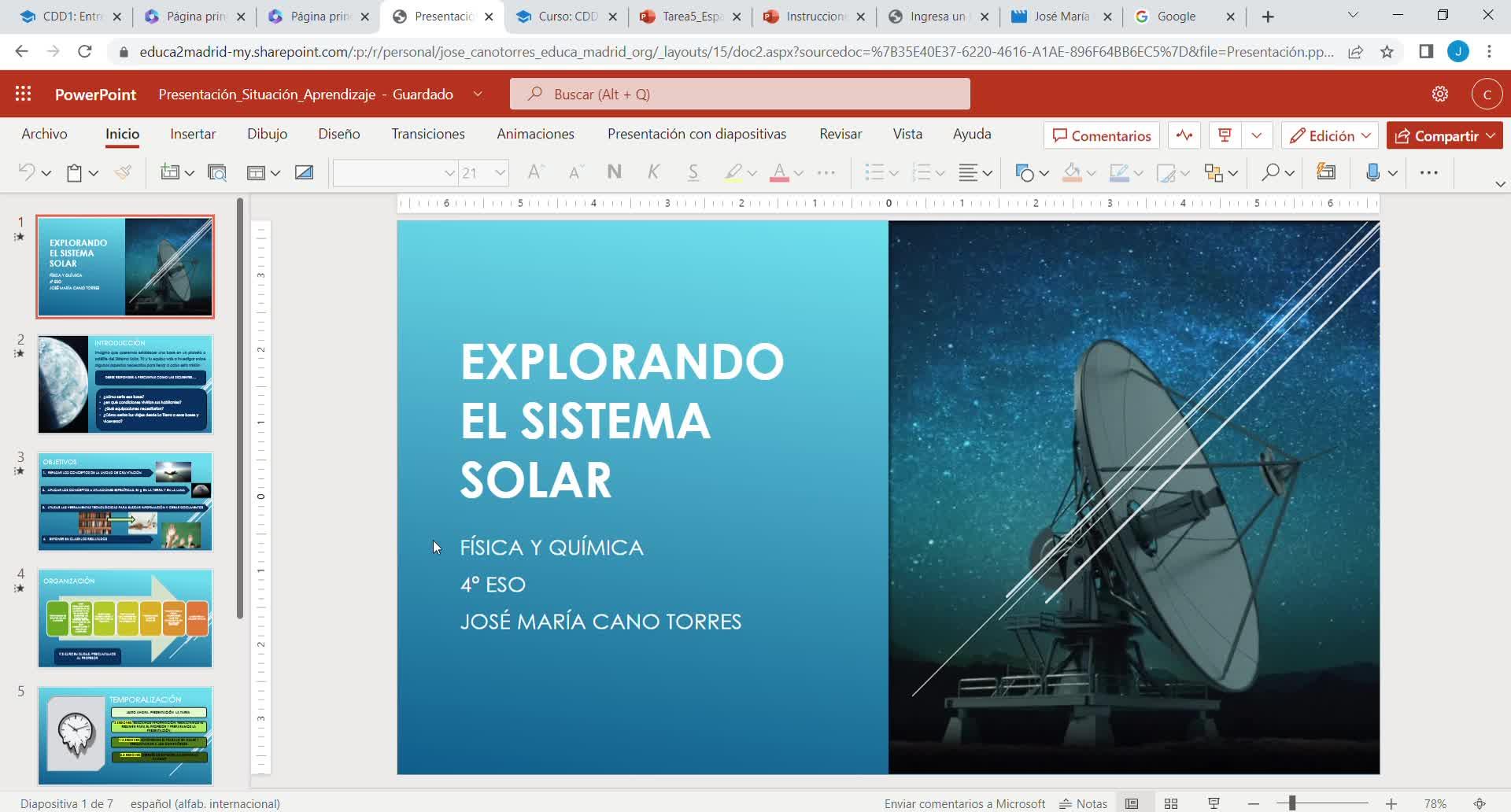This screenshot has width=1511, height=812.
Task: Toggle the Notas pane
Action: (x=1084, y=803)
